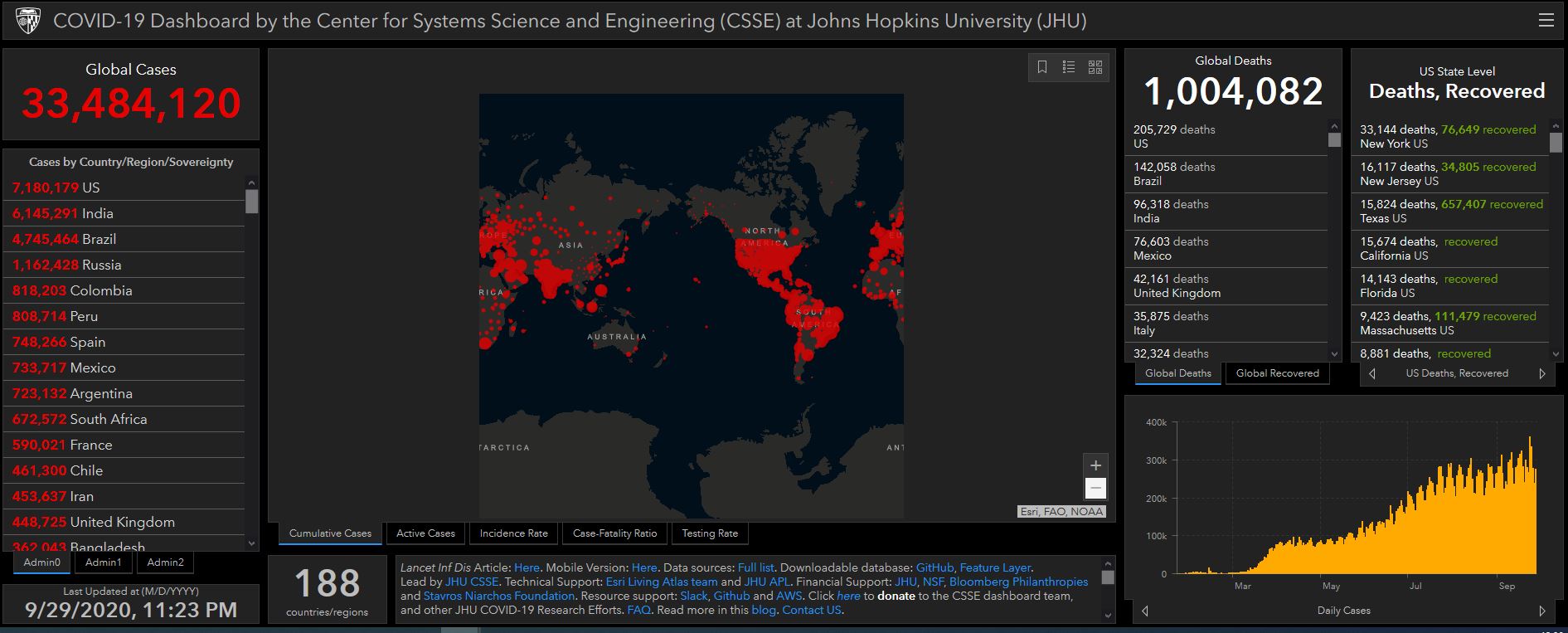Select Massachusetts US deaths entry
Image resolution: width=1568 pixels, height=633 pixels.
[1452, 324]
